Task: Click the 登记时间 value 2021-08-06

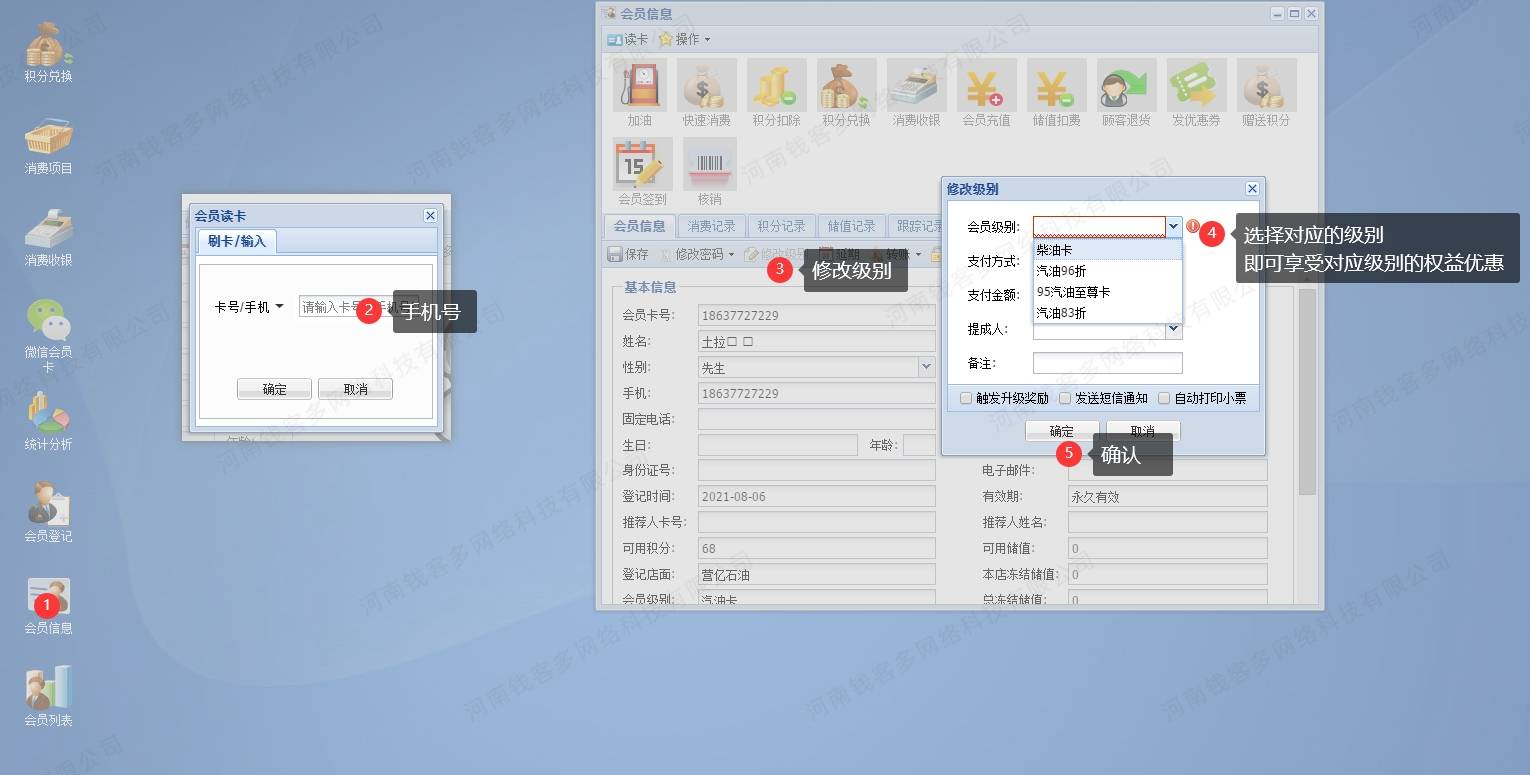Action: (x=816, y=496)
